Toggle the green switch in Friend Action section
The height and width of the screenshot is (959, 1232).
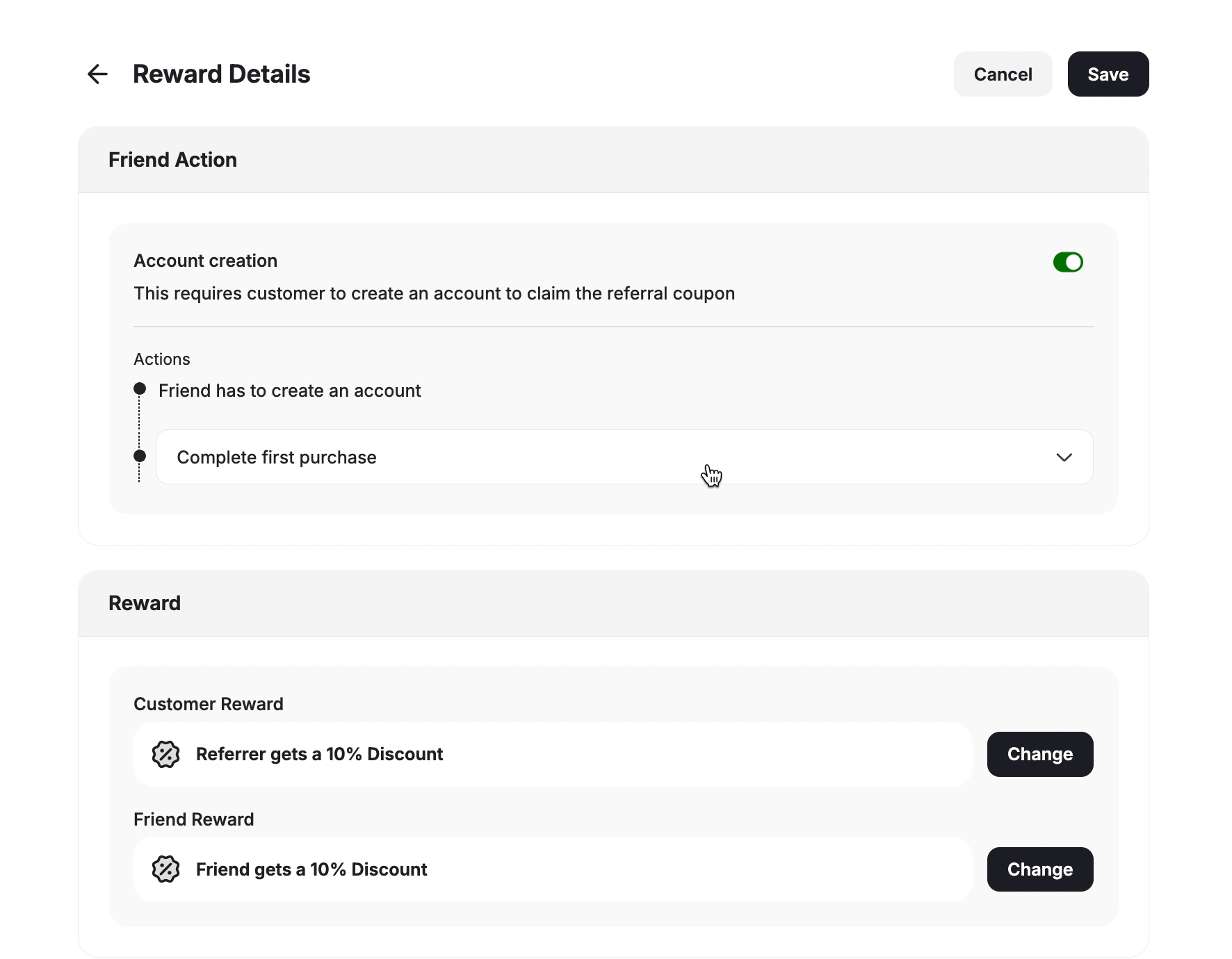tap(1068, 262)
